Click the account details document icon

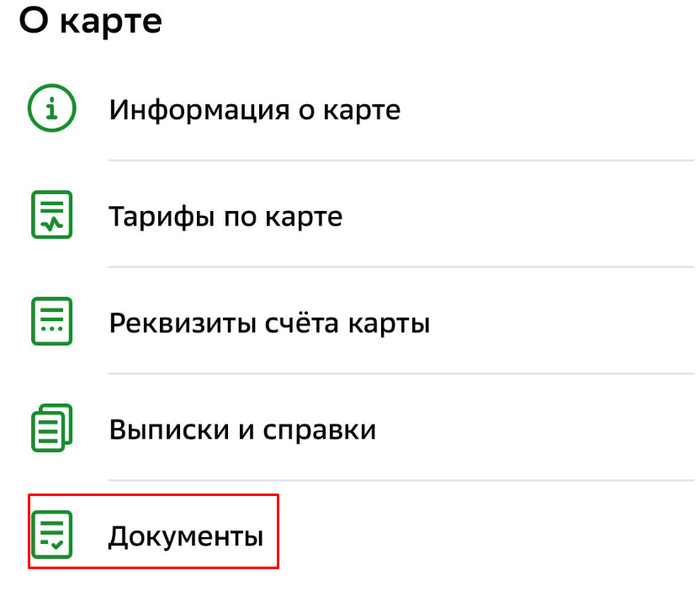coord(52,322)
